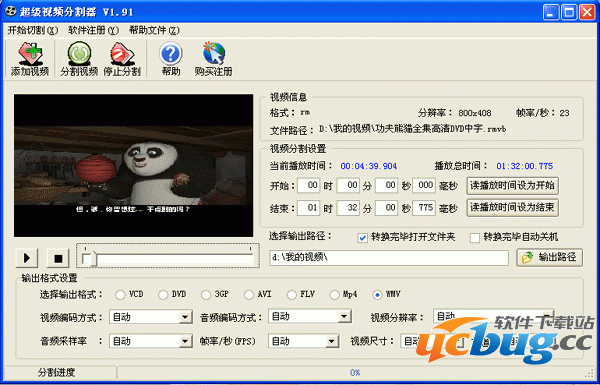Click the start second field
The height and width of the screenshot is (385, 600).
coord(386,186)
